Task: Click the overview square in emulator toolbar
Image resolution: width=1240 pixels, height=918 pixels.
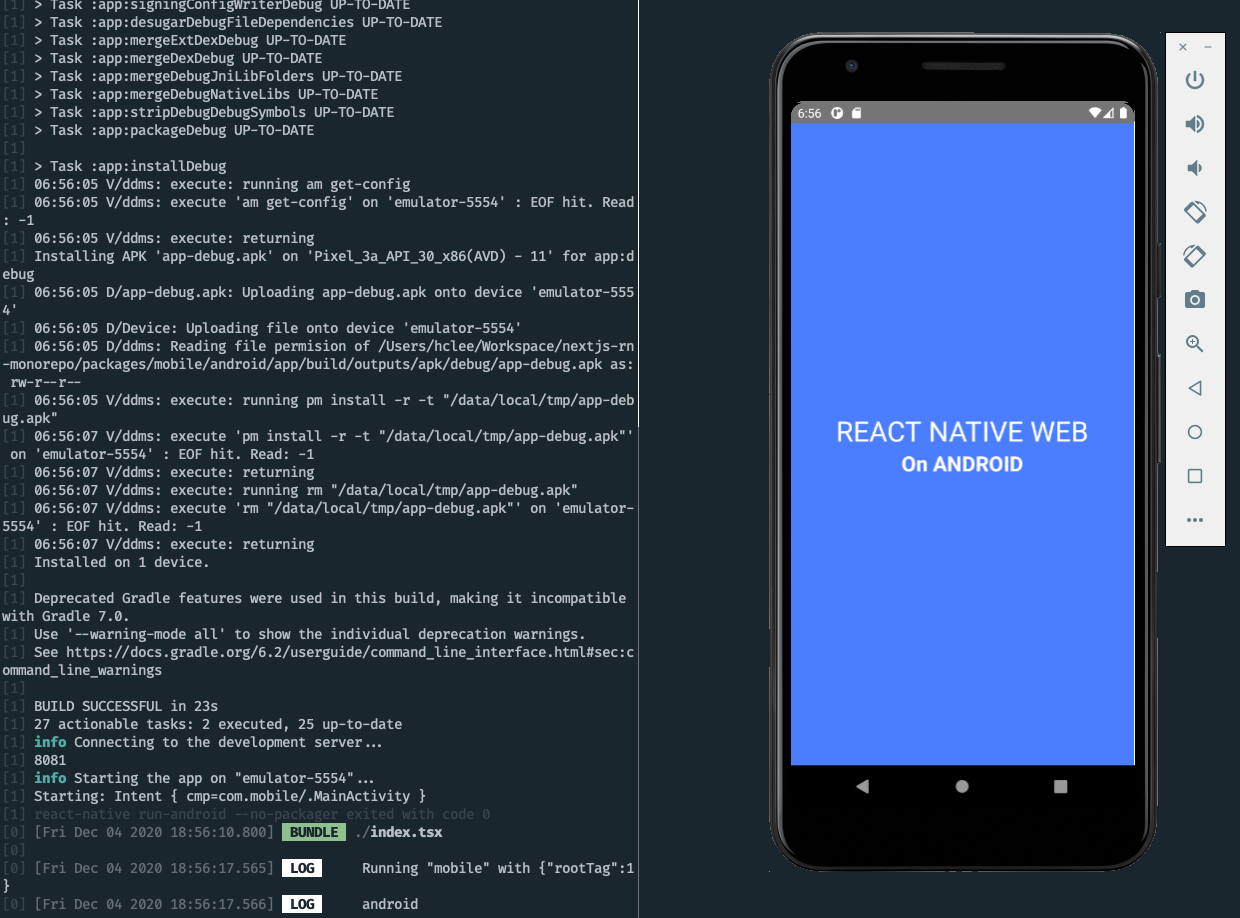Action: (x=1194, y=476)
